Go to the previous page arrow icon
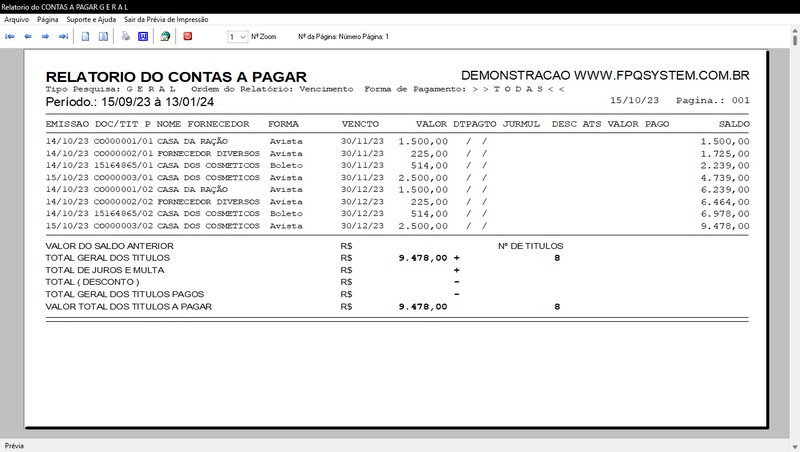Screen dimensions: 800x452 coord(28,37)
